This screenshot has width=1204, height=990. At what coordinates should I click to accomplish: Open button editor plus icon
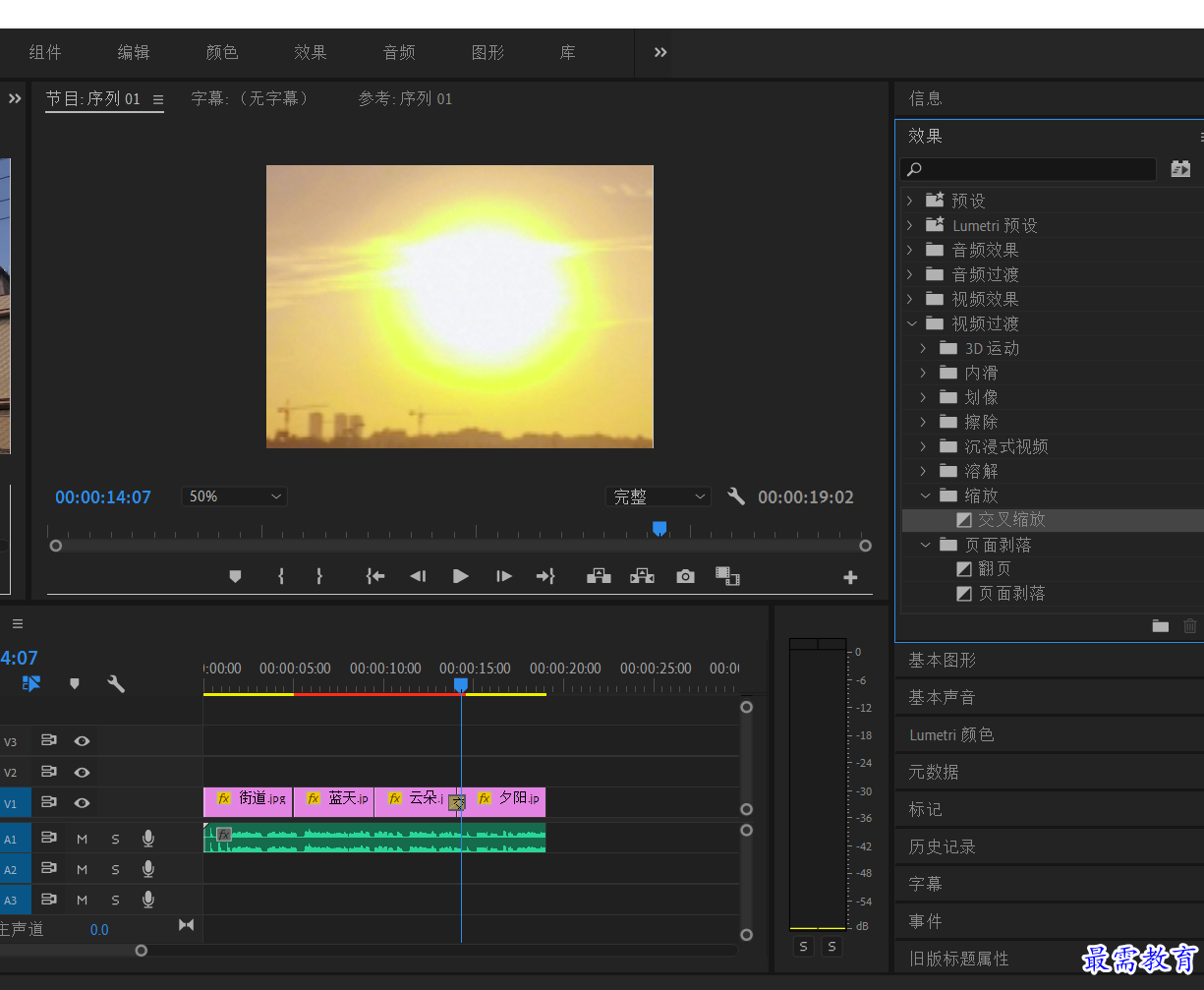[851, 578]
